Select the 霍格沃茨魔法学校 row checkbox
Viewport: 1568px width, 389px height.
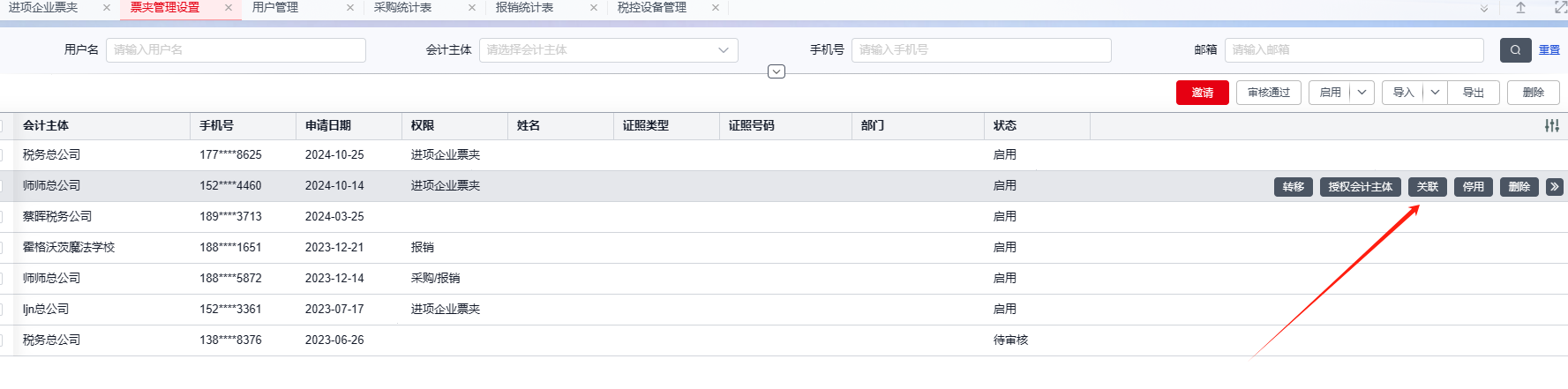pyautogui.click(x=2, y=248)
